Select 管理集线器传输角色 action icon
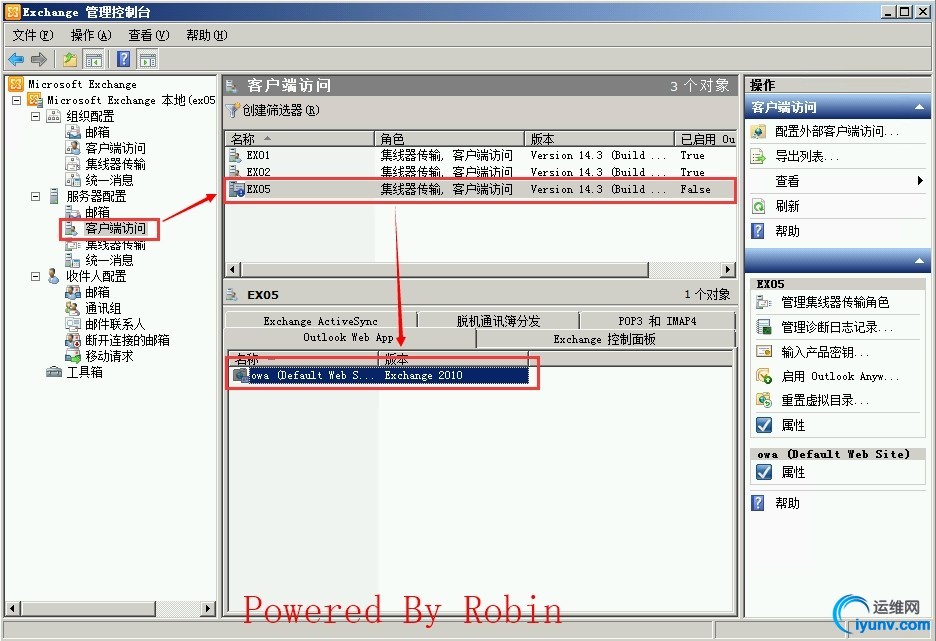This screenshot has width=936, height=641. click(x=764, y=302)
